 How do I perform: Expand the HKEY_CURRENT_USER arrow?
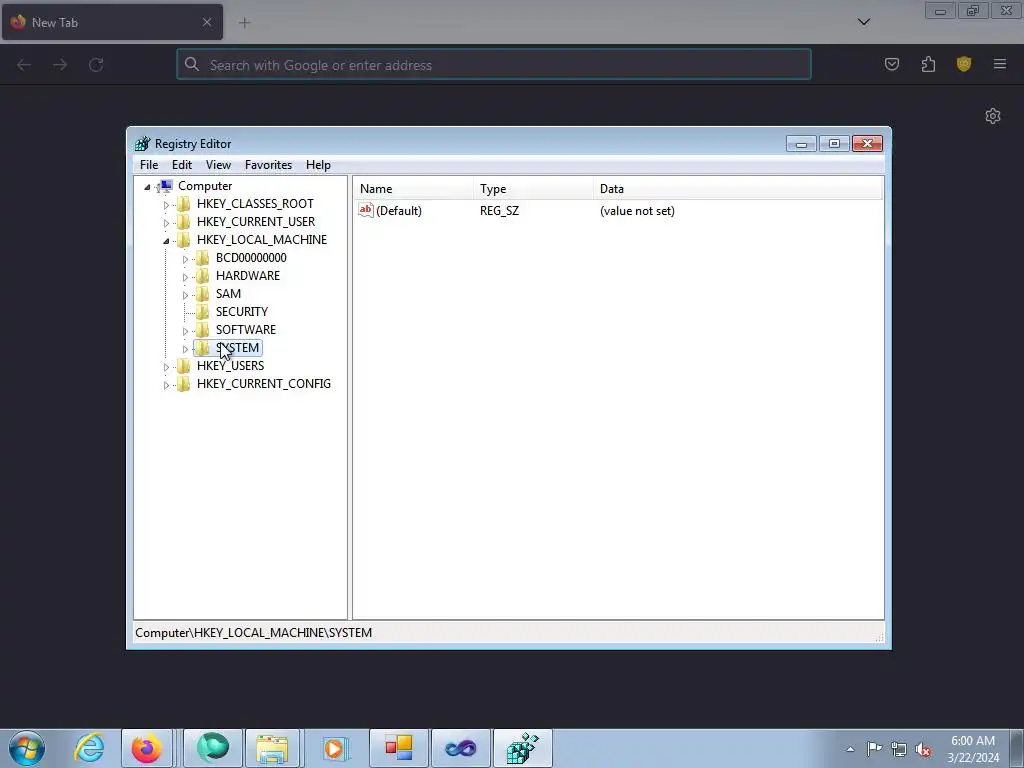[x=166, y=223]
